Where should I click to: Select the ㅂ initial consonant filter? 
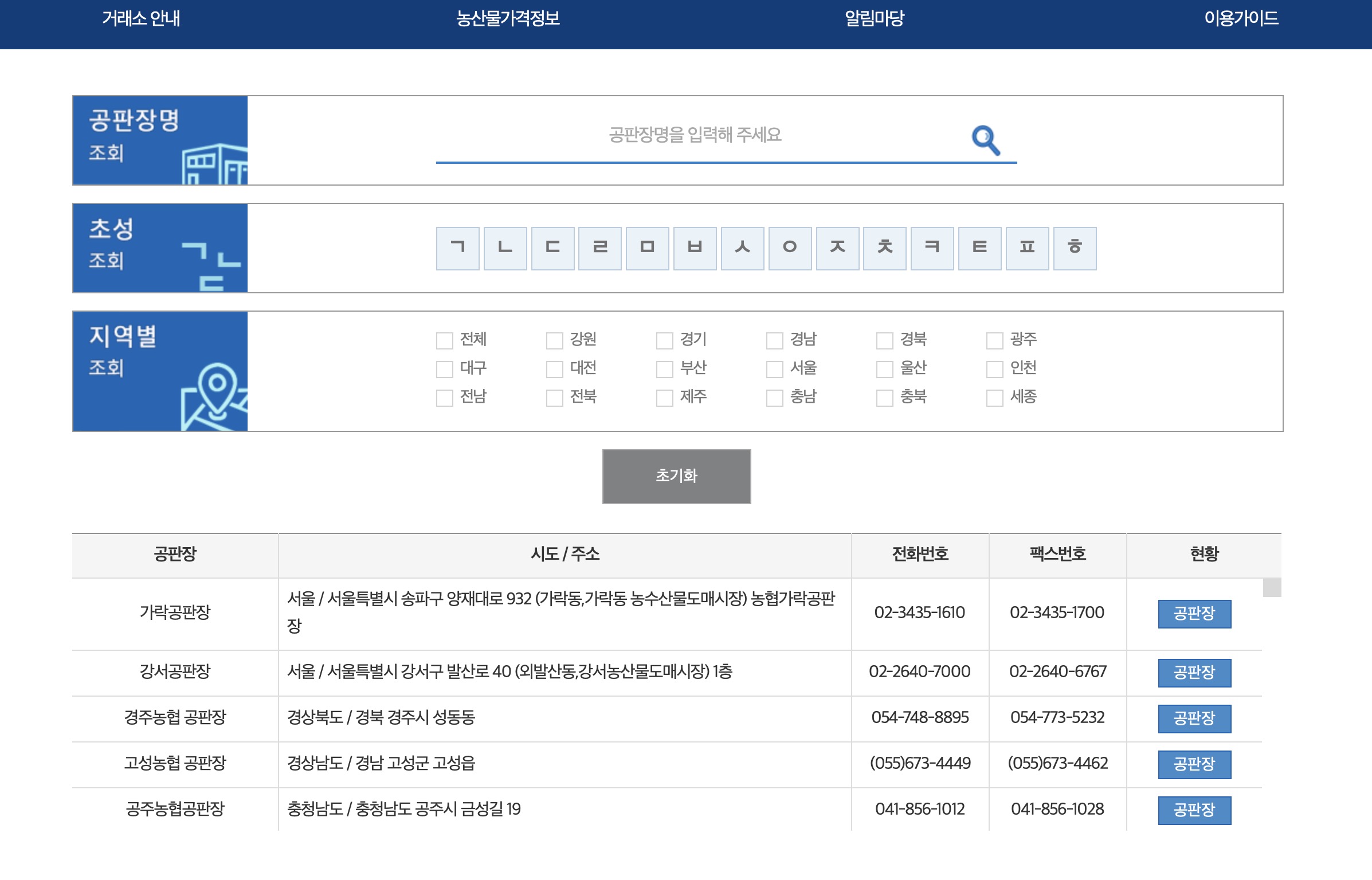click(x=695, y=248)
